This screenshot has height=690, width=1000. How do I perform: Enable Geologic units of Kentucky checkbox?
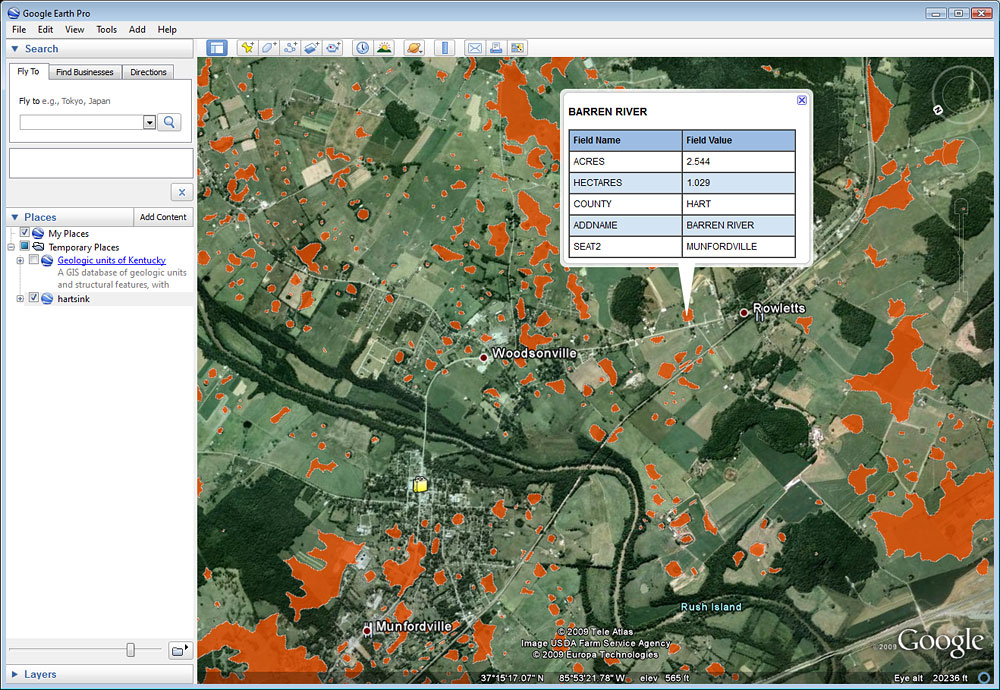[x=34, y=260]
